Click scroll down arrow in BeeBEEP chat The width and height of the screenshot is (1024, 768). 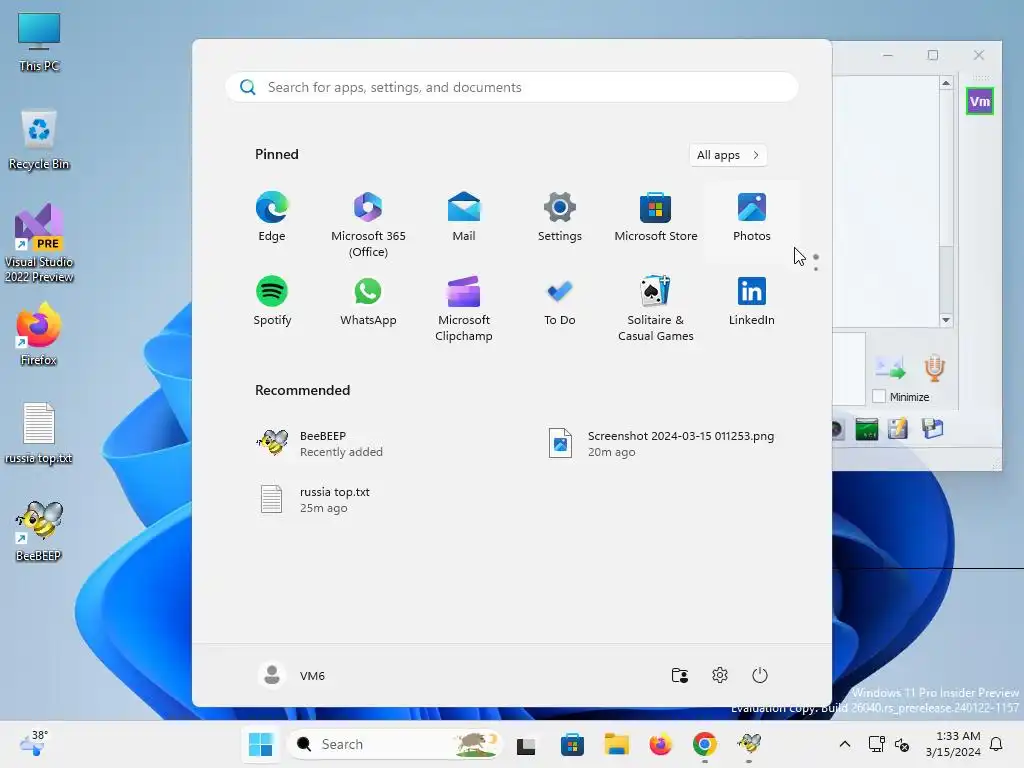tap(946, 320)
